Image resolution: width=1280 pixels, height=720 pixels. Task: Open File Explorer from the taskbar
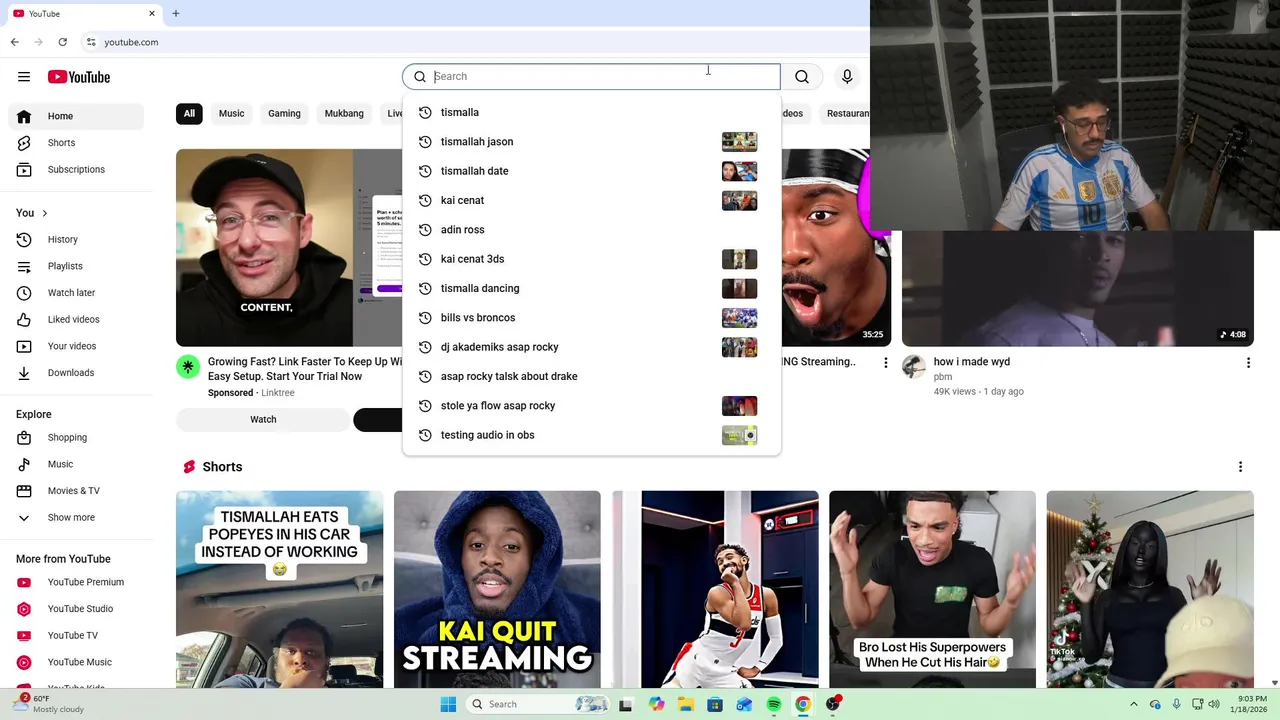click(685, 704)
